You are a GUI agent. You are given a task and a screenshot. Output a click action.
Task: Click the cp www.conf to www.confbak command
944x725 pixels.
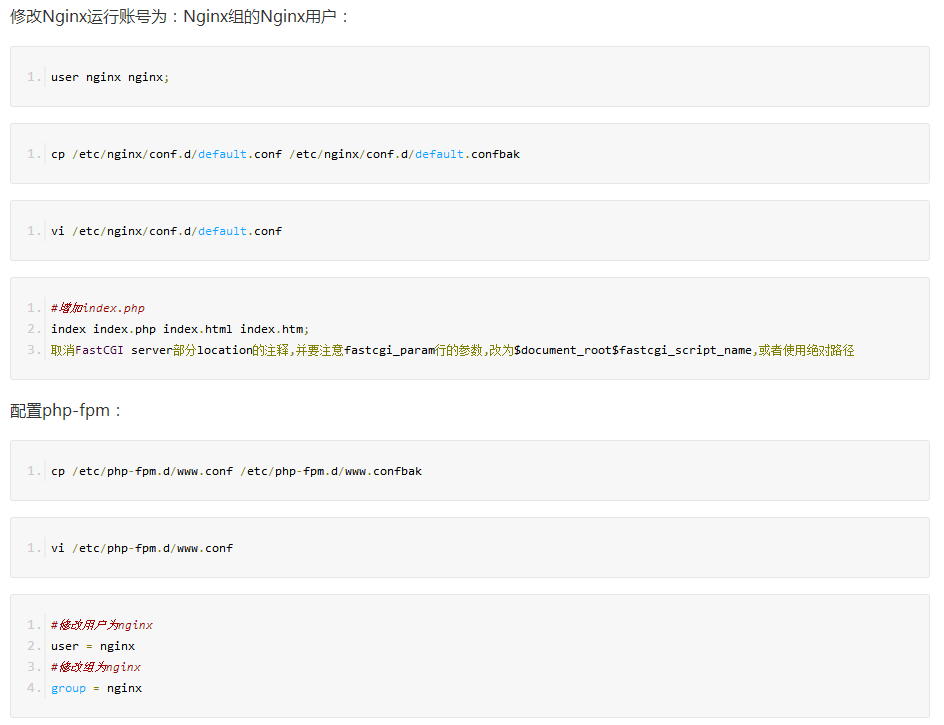point(236,471)
